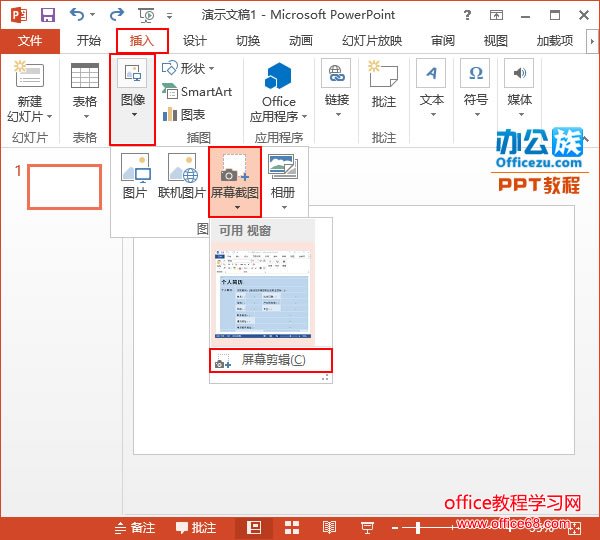Adjust the zoom slider handle
Screen dimensions: 600x540
(418, 528)
